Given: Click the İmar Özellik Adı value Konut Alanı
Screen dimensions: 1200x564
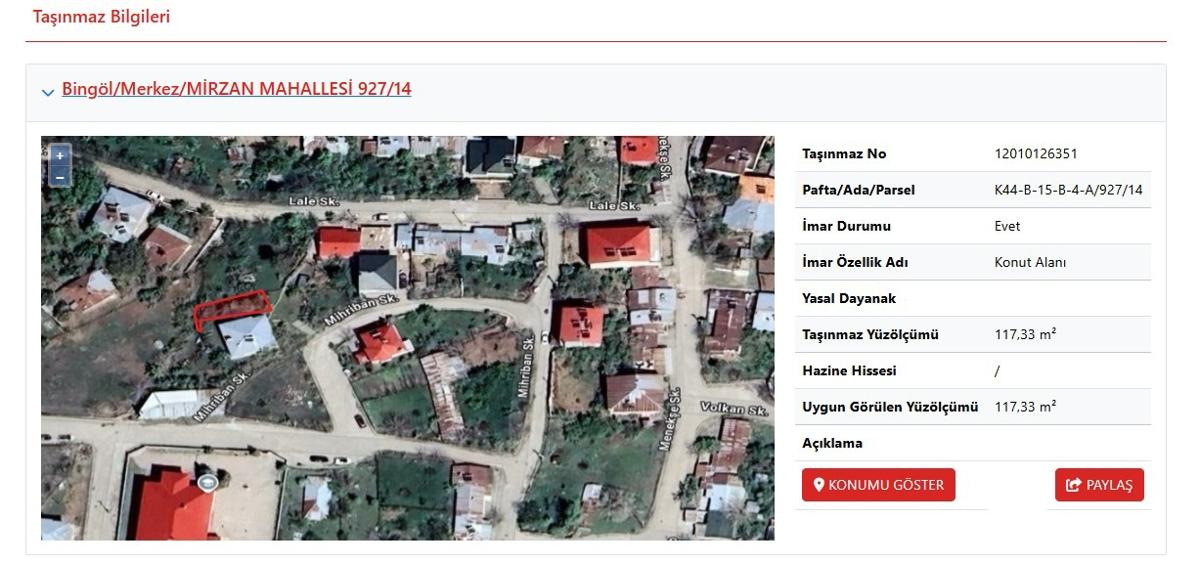Looking at the screenshot, I should (x=1030, y=262).
